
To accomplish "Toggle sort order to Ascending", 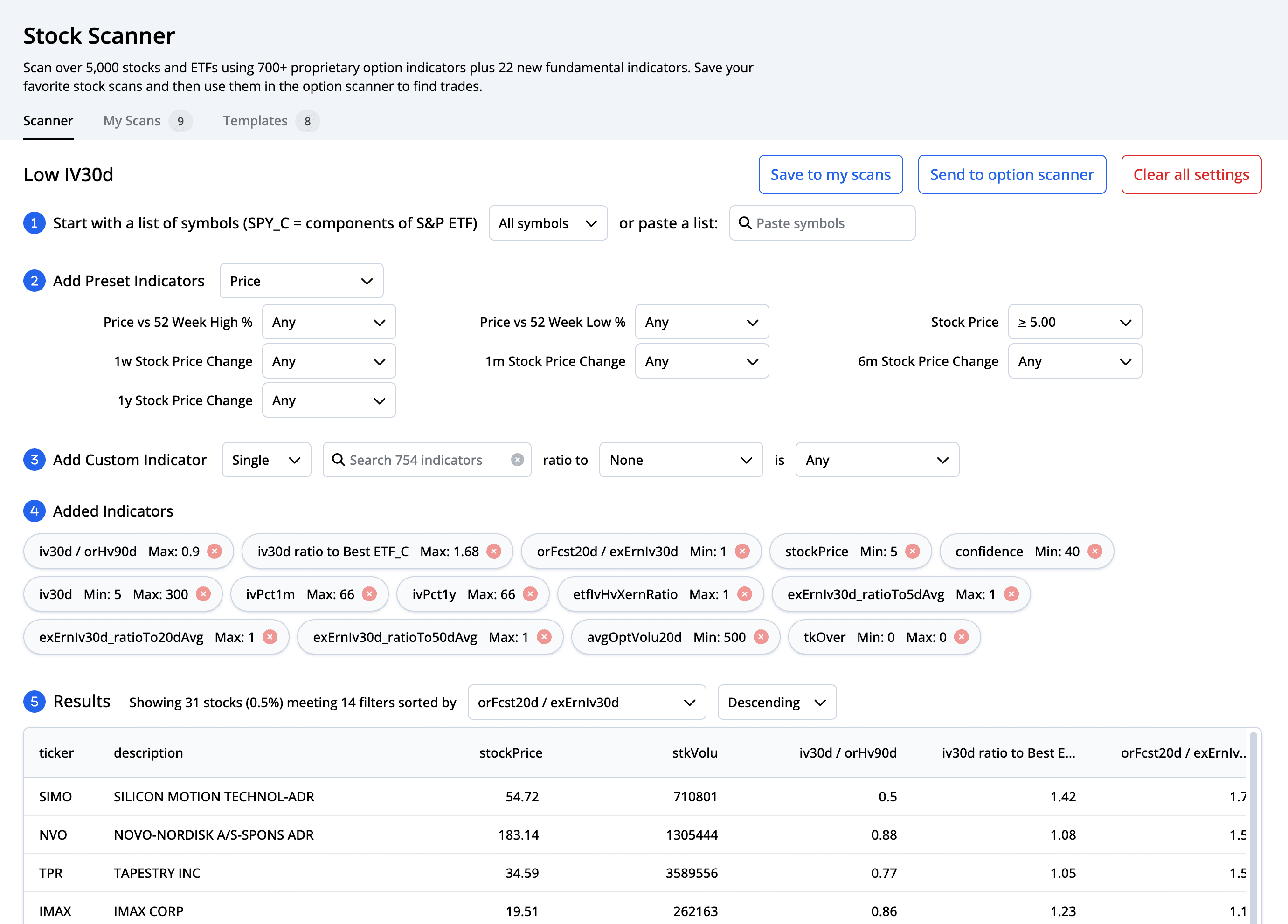I will pos(776,702).
